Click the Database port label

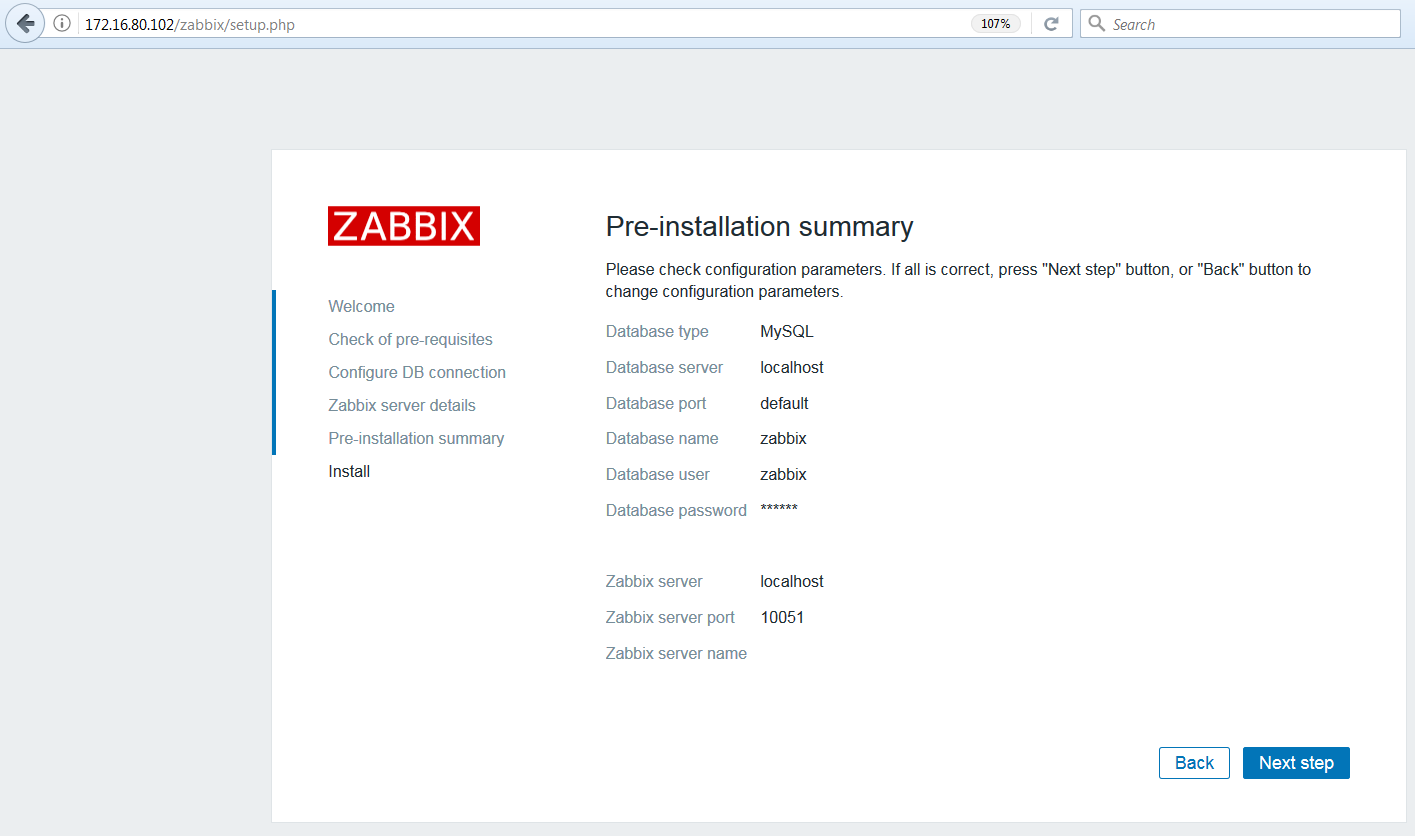[656, 403]
